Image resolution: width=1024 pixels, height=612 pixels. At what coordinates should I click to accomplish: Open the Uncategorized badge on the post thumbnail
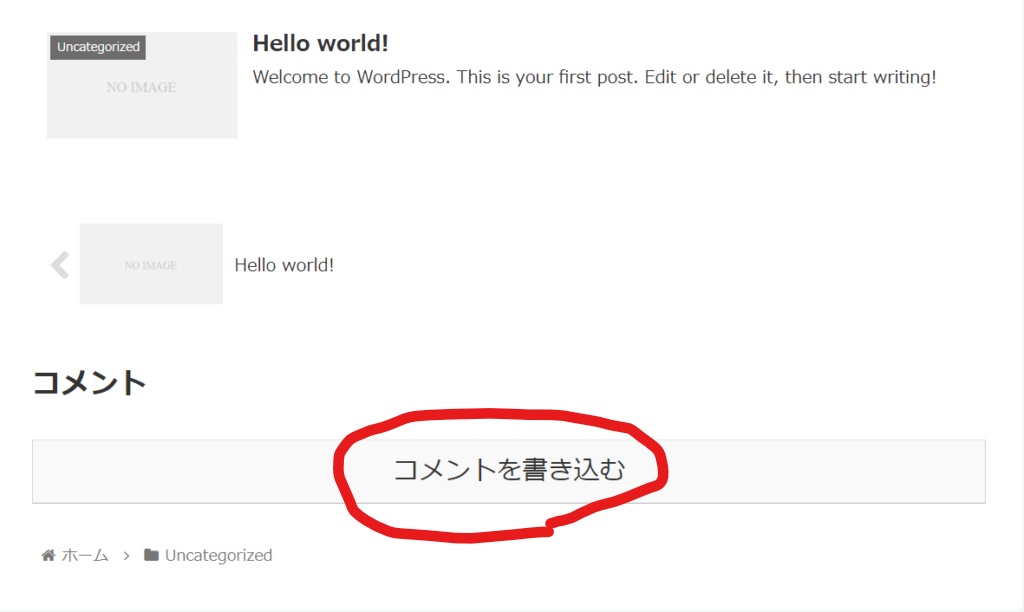pos(98,47)
